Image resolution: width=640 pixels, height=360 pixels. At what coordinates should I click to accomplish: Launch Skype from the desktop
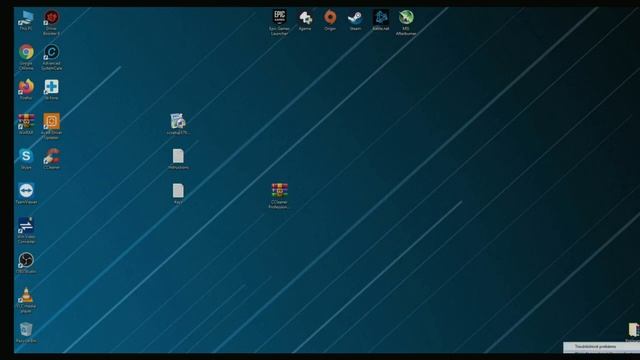coord(26,159)
